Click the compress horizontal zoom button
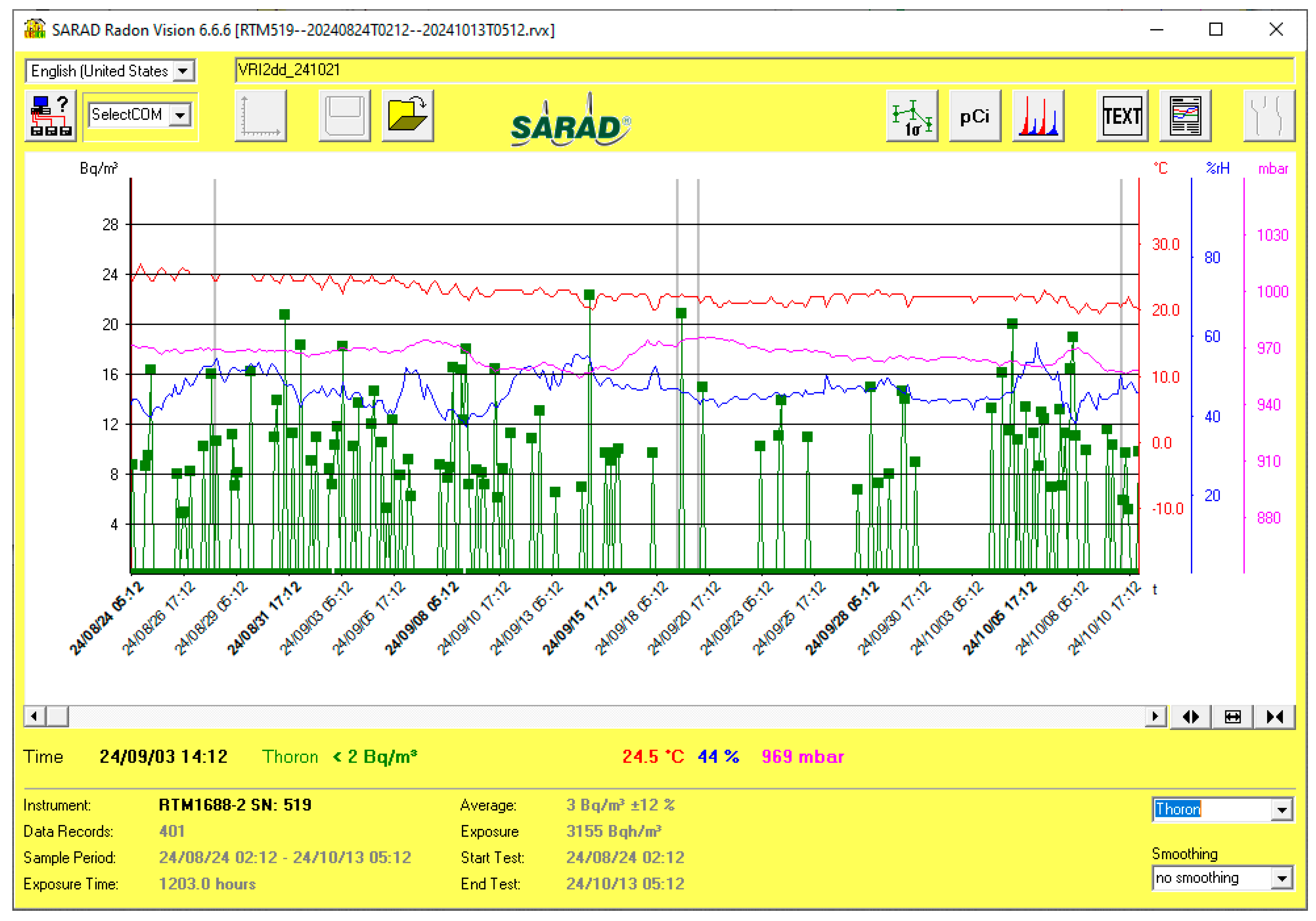Viewport: 1316px width, 921px height. [1274, 716]
